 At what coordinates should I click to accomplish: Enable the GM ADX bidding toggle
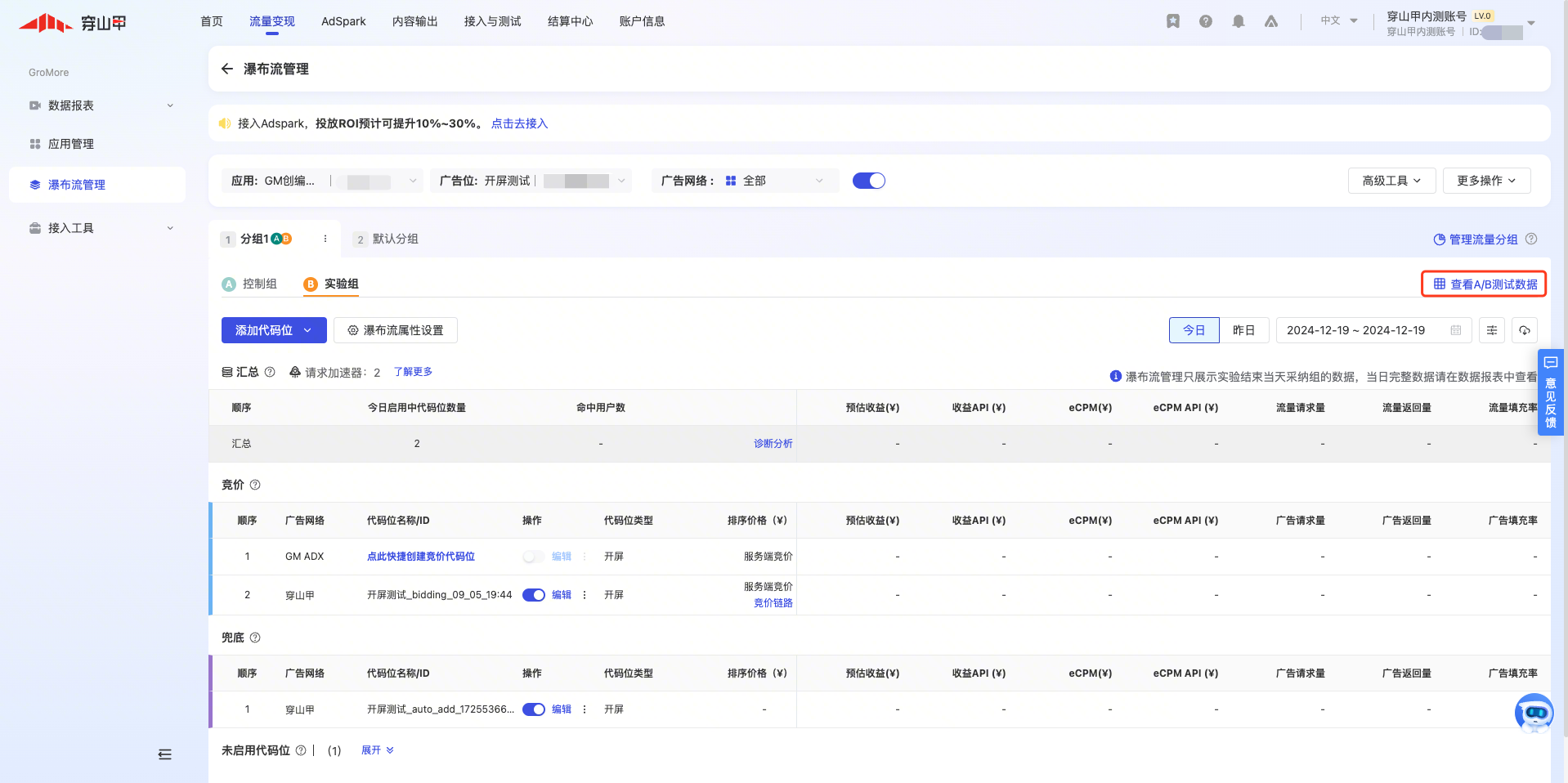tap(533, 557)
